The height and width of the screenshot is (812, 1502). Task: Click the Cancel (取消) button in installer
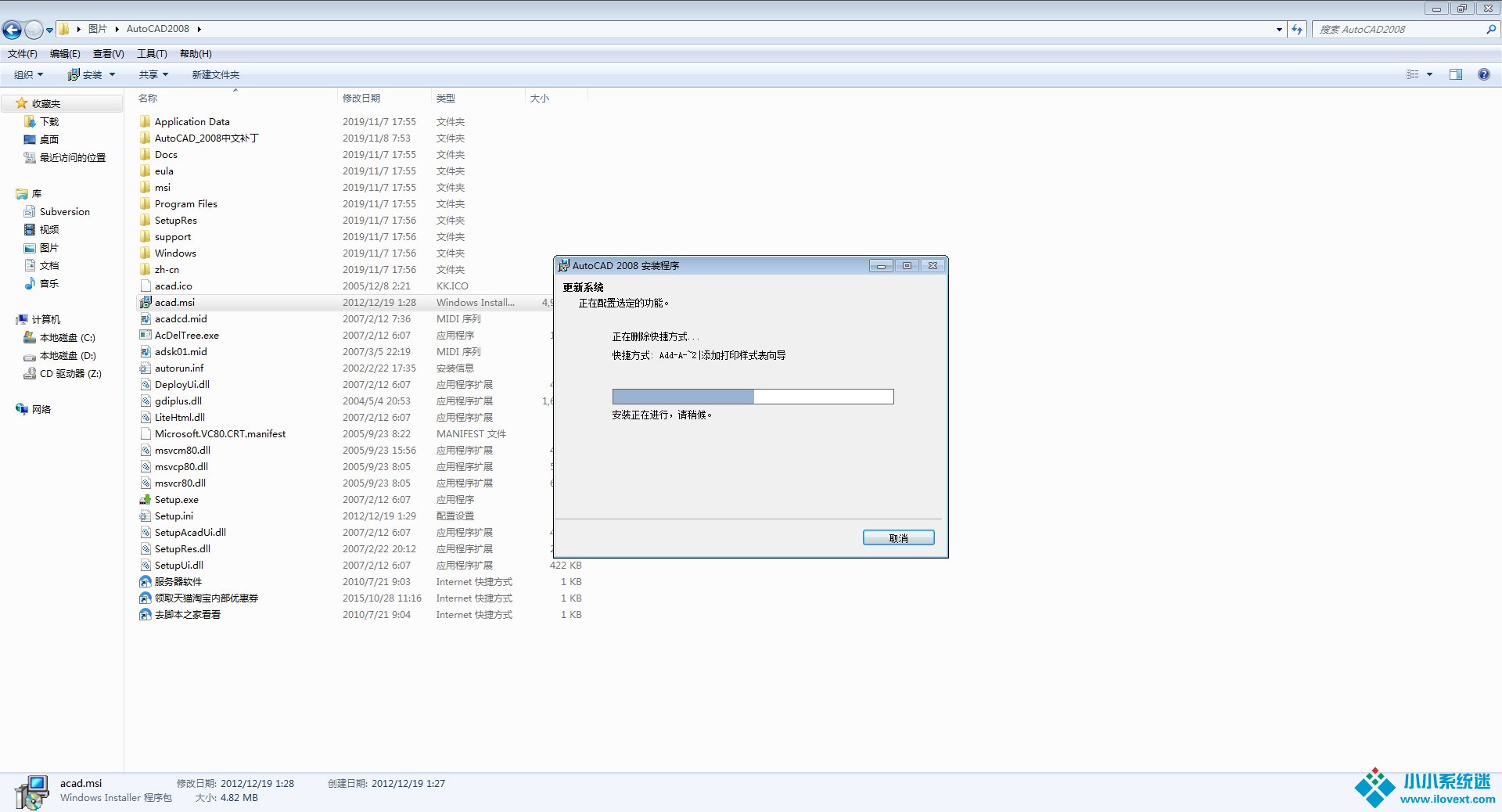pyautogui.click(x=898, y=538)
